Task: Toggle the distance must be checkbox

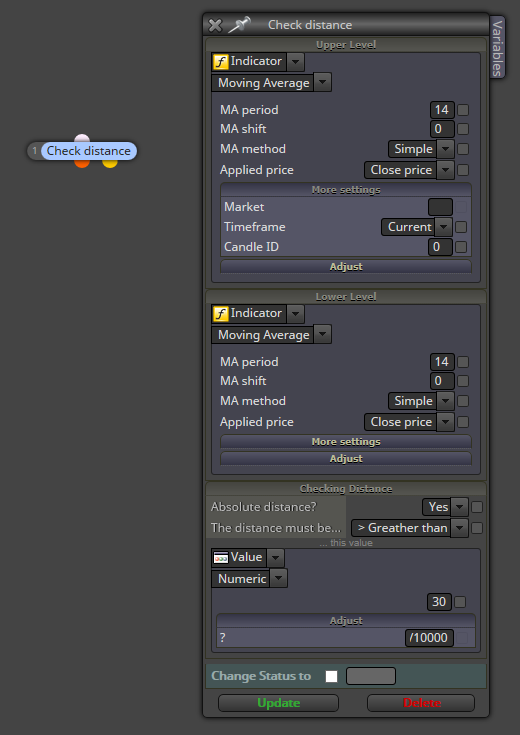Action: tap(477, 528)
